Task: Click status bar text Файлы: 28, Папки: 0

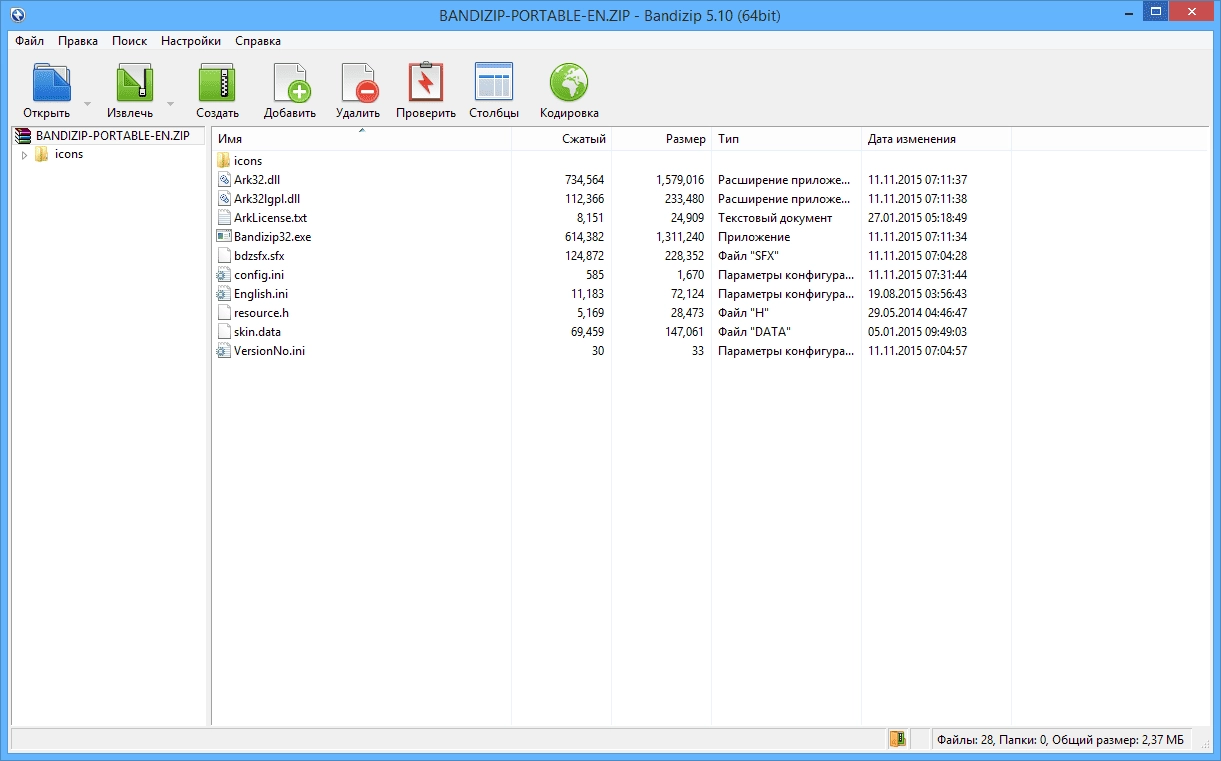Action: pos(993,741)
